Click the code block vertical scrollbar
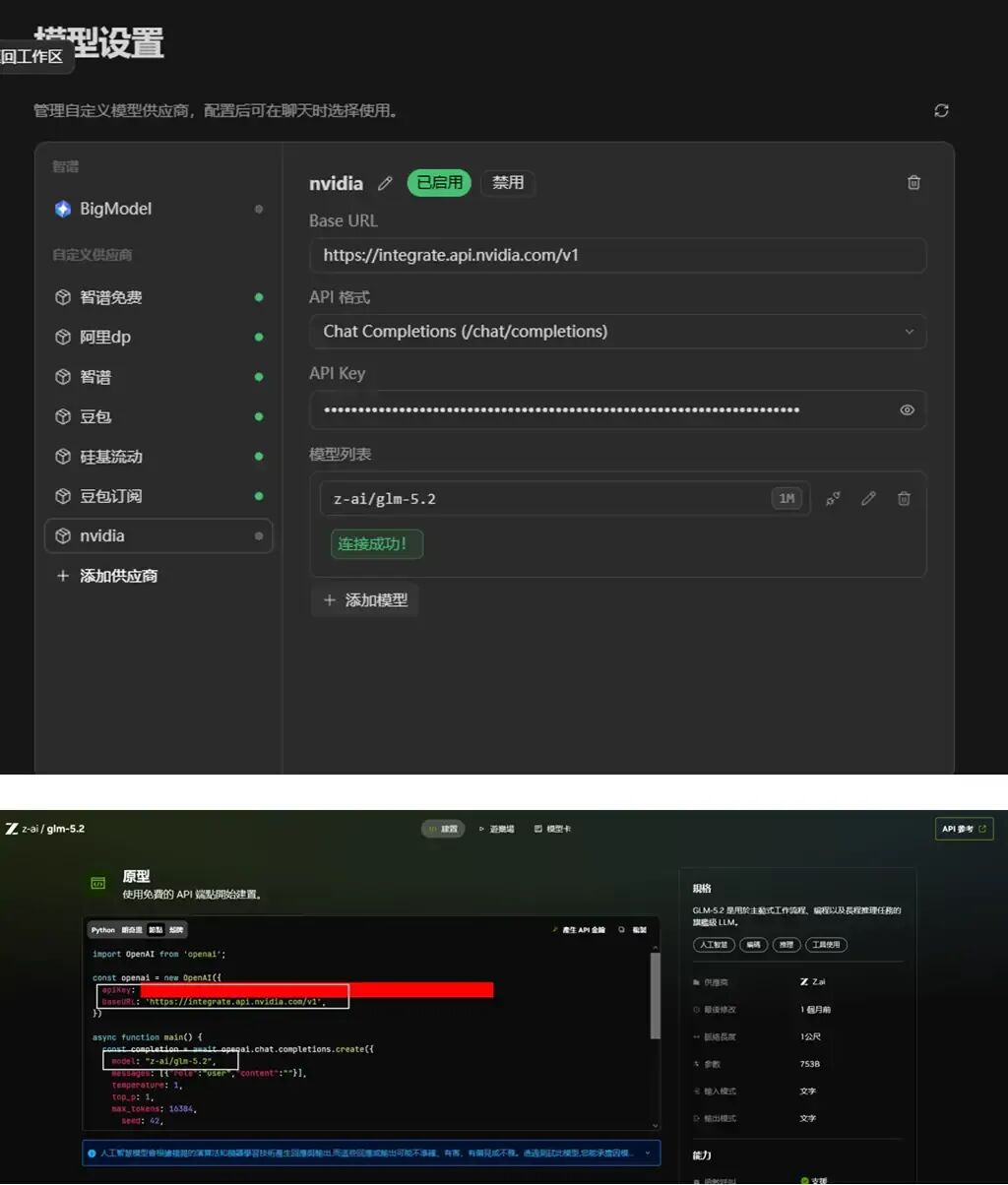 [656, 996]
